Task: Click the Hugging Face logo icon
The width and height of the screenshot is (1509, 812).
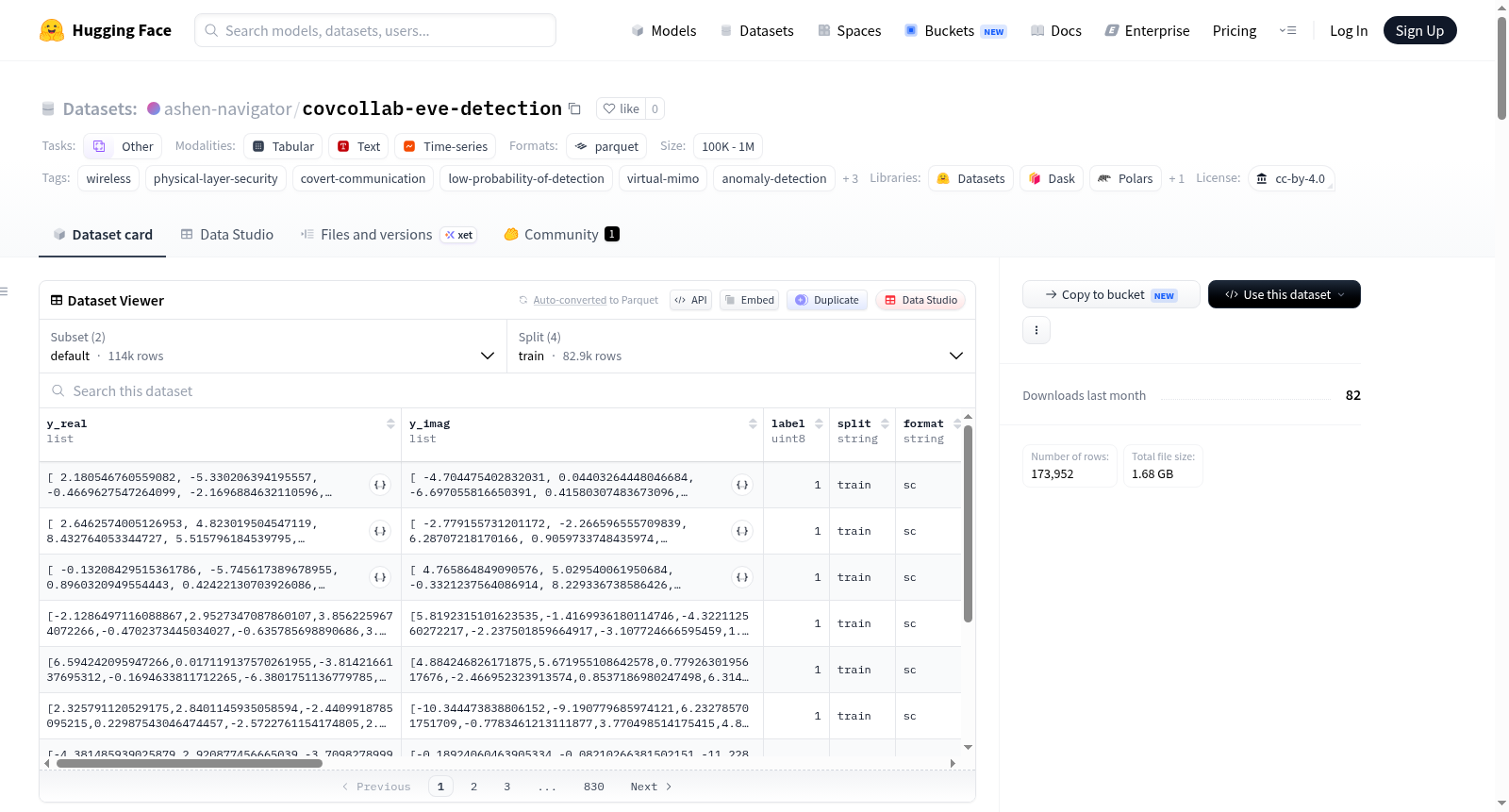Action: (x=52, y=30)
